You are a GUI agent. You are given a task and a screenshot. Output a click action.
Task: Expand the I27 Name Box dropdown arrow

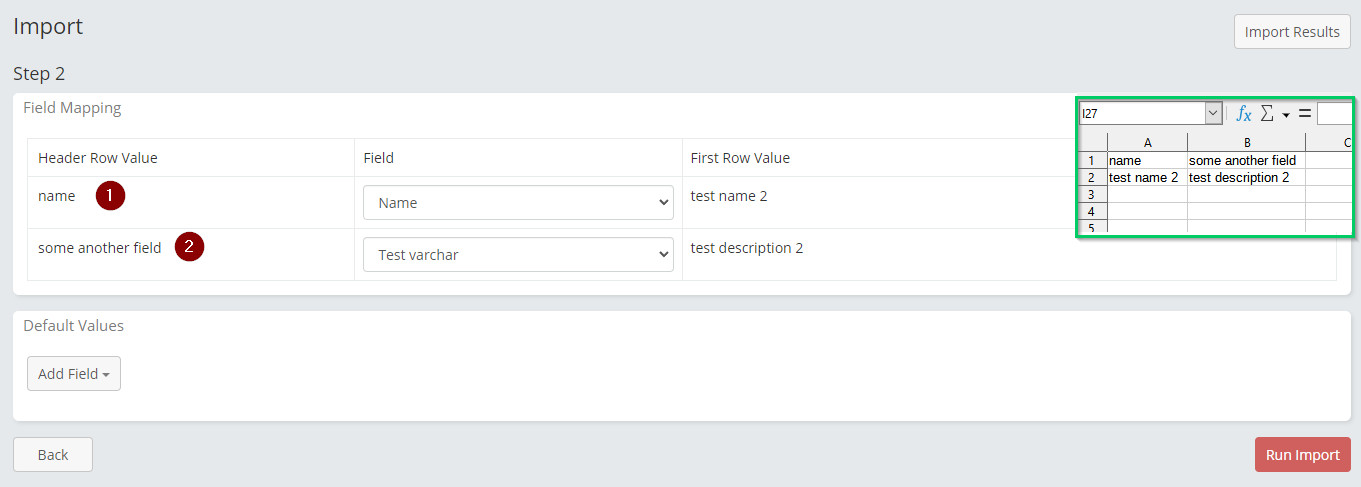click(x=1213, y=114)
